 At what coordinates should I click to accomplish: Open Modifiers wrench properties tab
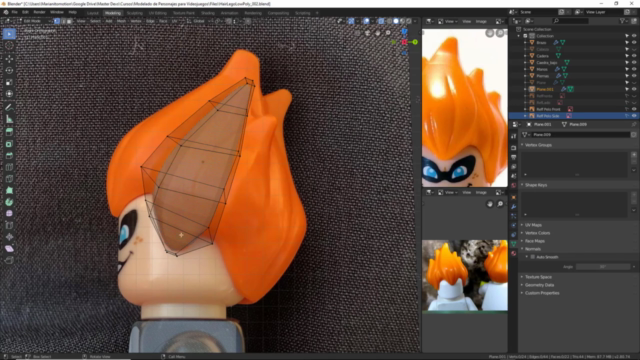pyautogui.click(x=513, y=207)
